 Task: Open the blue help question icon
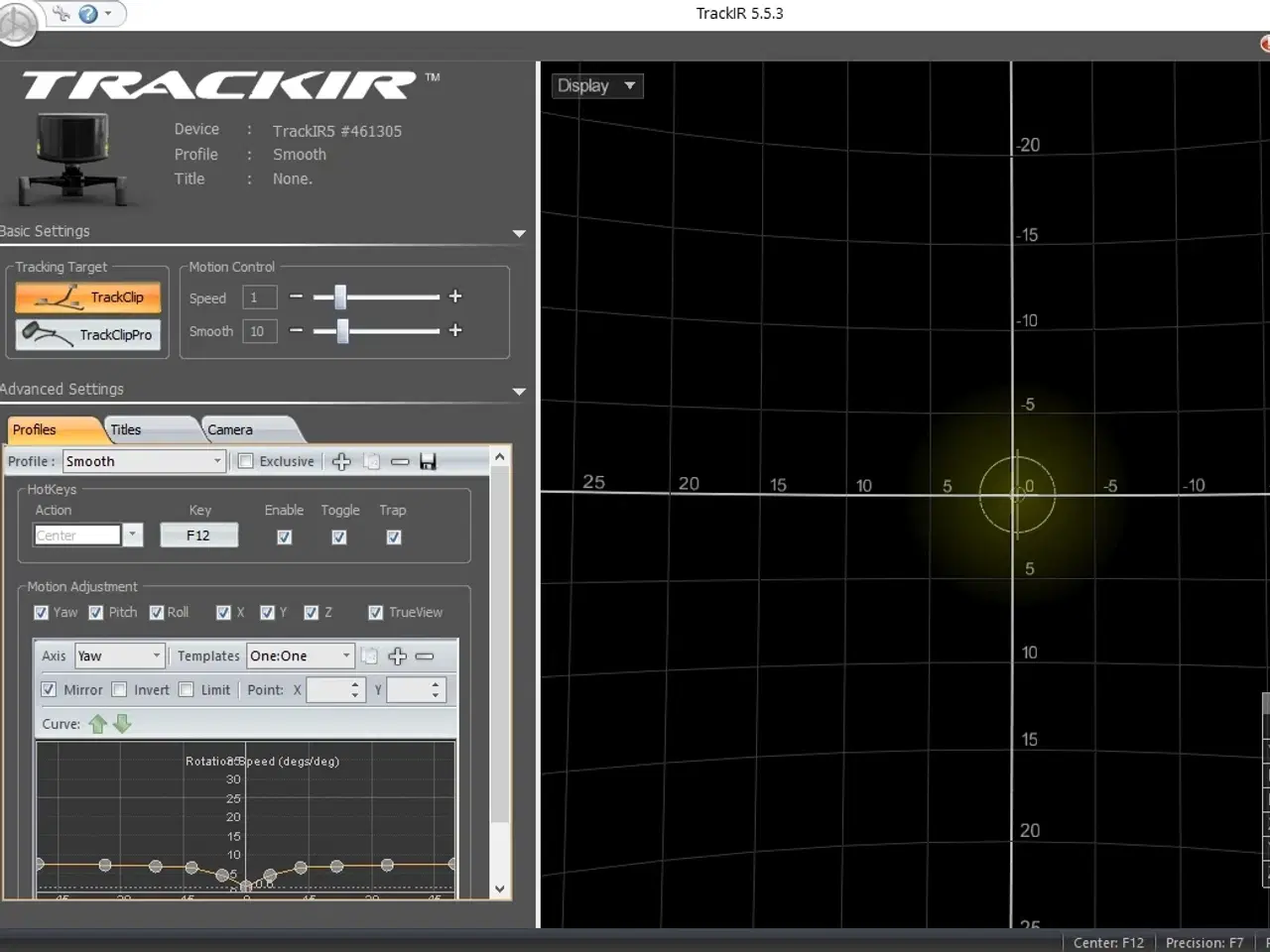tap(87, 14)
